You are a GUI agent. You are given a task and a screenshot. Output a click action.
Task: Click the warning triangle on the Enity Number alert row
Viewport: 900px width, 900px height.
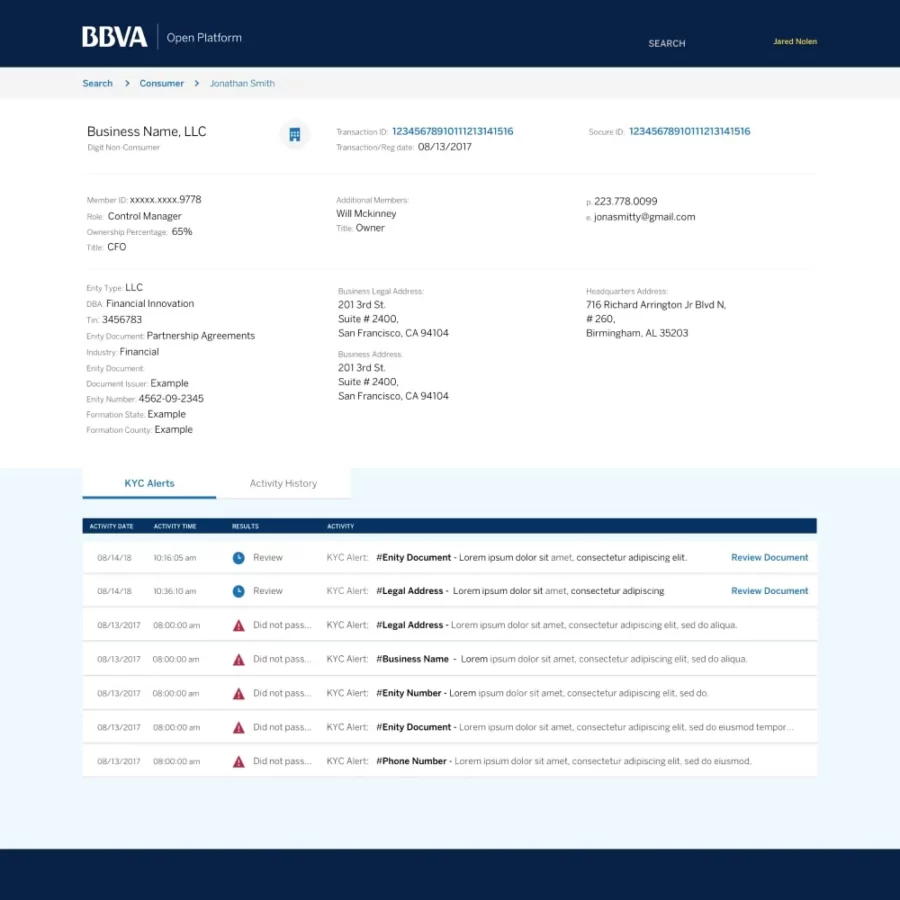point(238,693)
